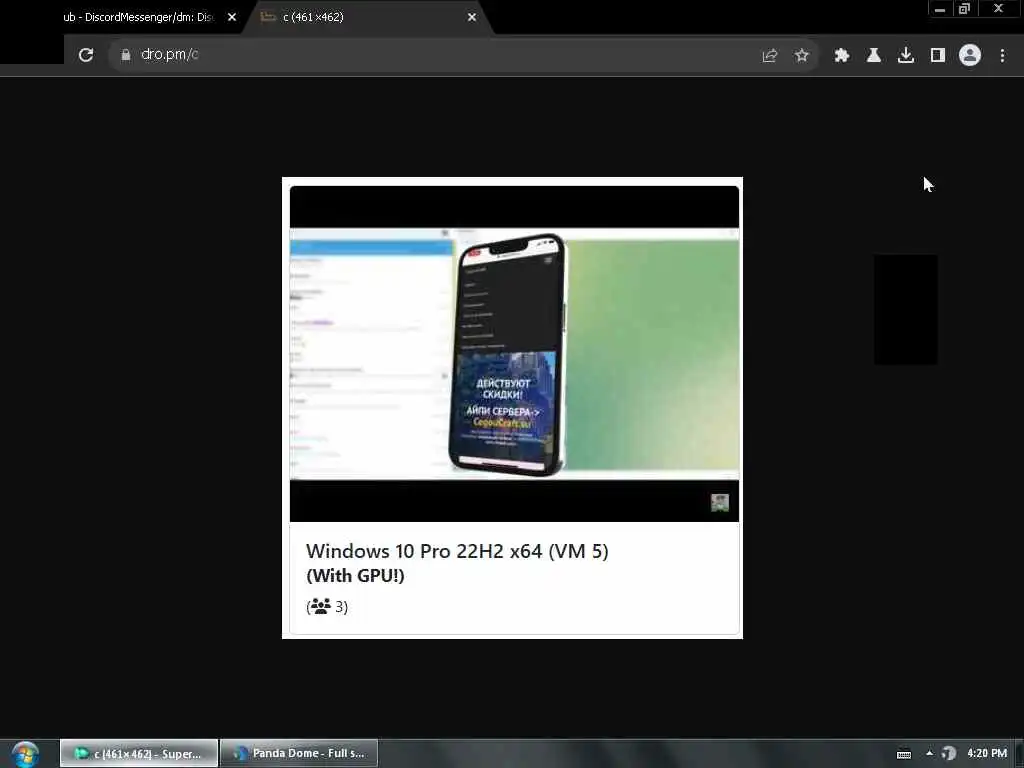Reload the page with the refresh icon
This screenshot has width=1024, height=768.
pos(86,55)
